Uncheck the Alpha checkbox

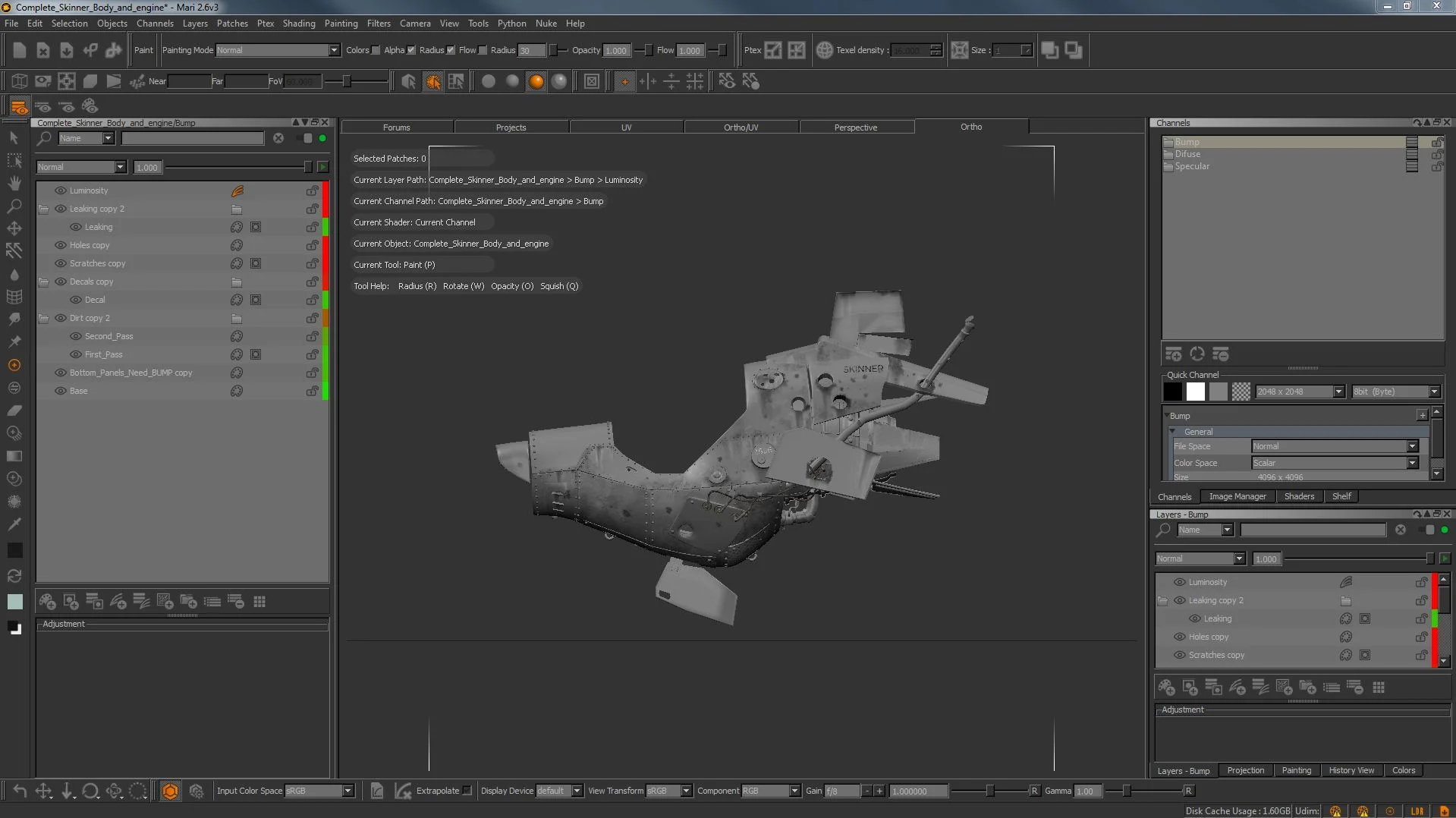[x=411, y=50]
